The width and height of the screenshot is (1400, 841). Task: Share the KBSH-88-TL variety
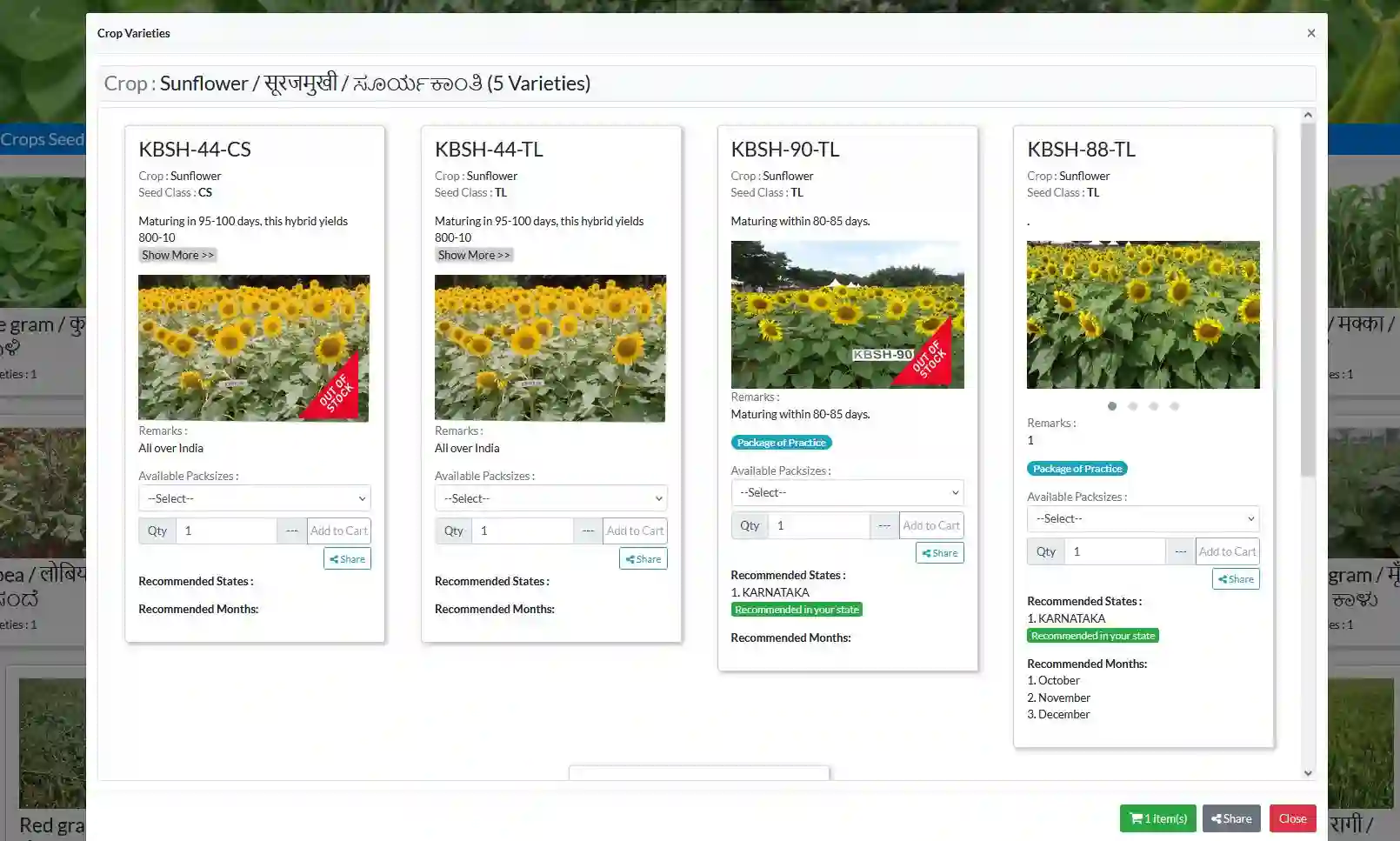coord(1236,578)
